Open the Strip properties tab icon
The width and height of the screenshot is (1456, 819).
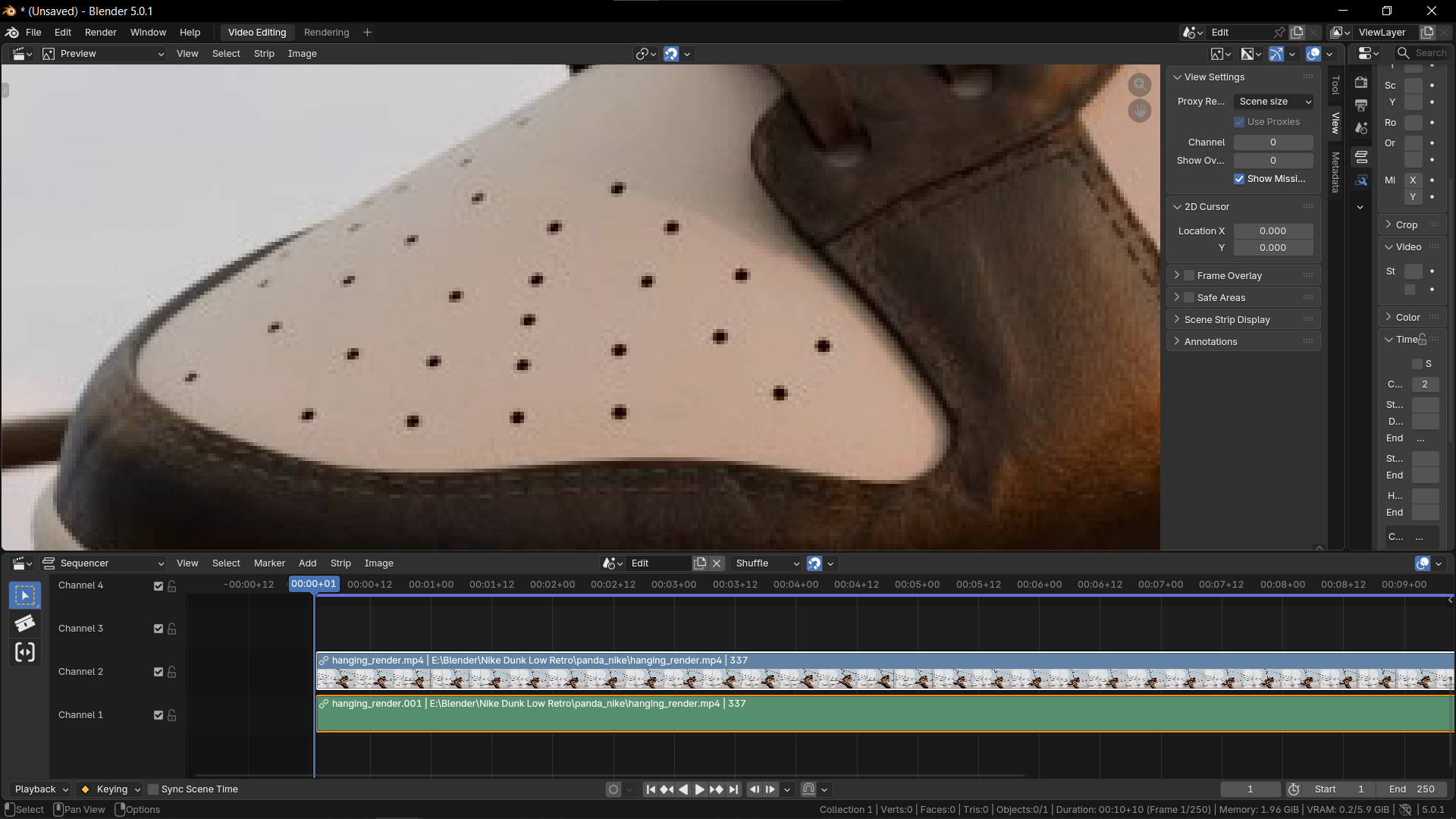(x=1361, y=157)
